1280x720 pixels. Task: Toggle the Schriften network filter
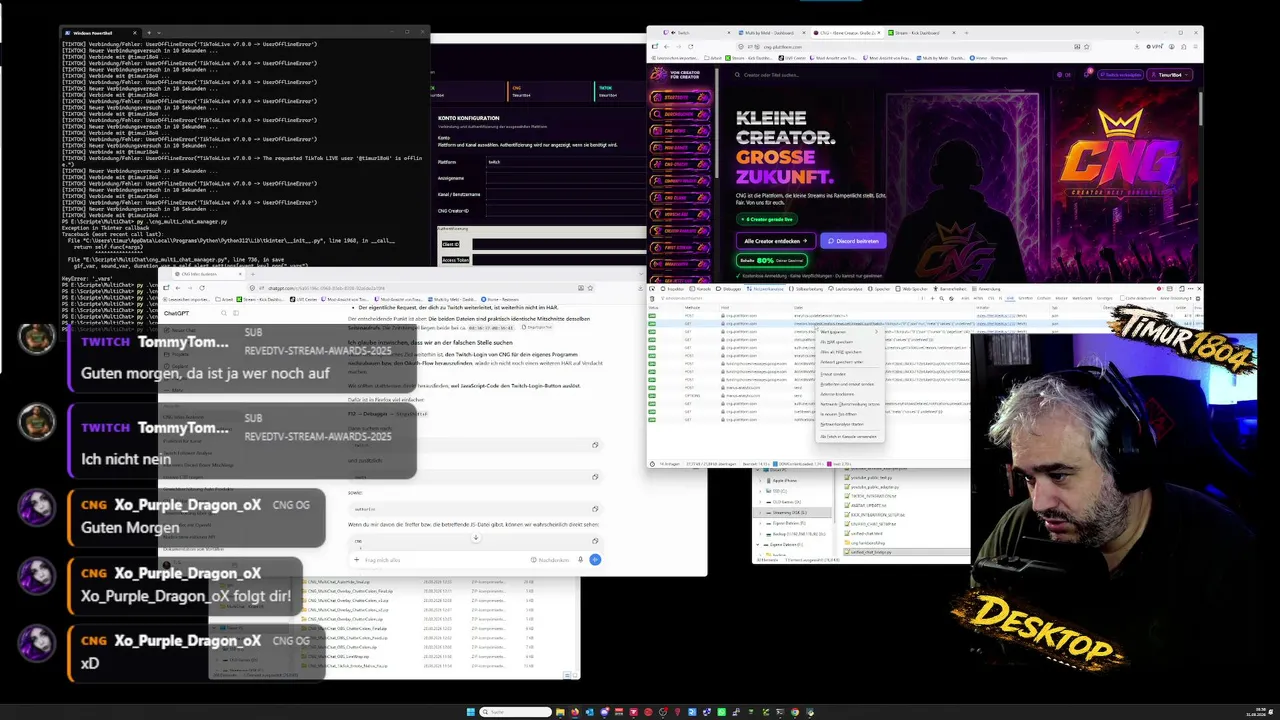[1025, 298]
